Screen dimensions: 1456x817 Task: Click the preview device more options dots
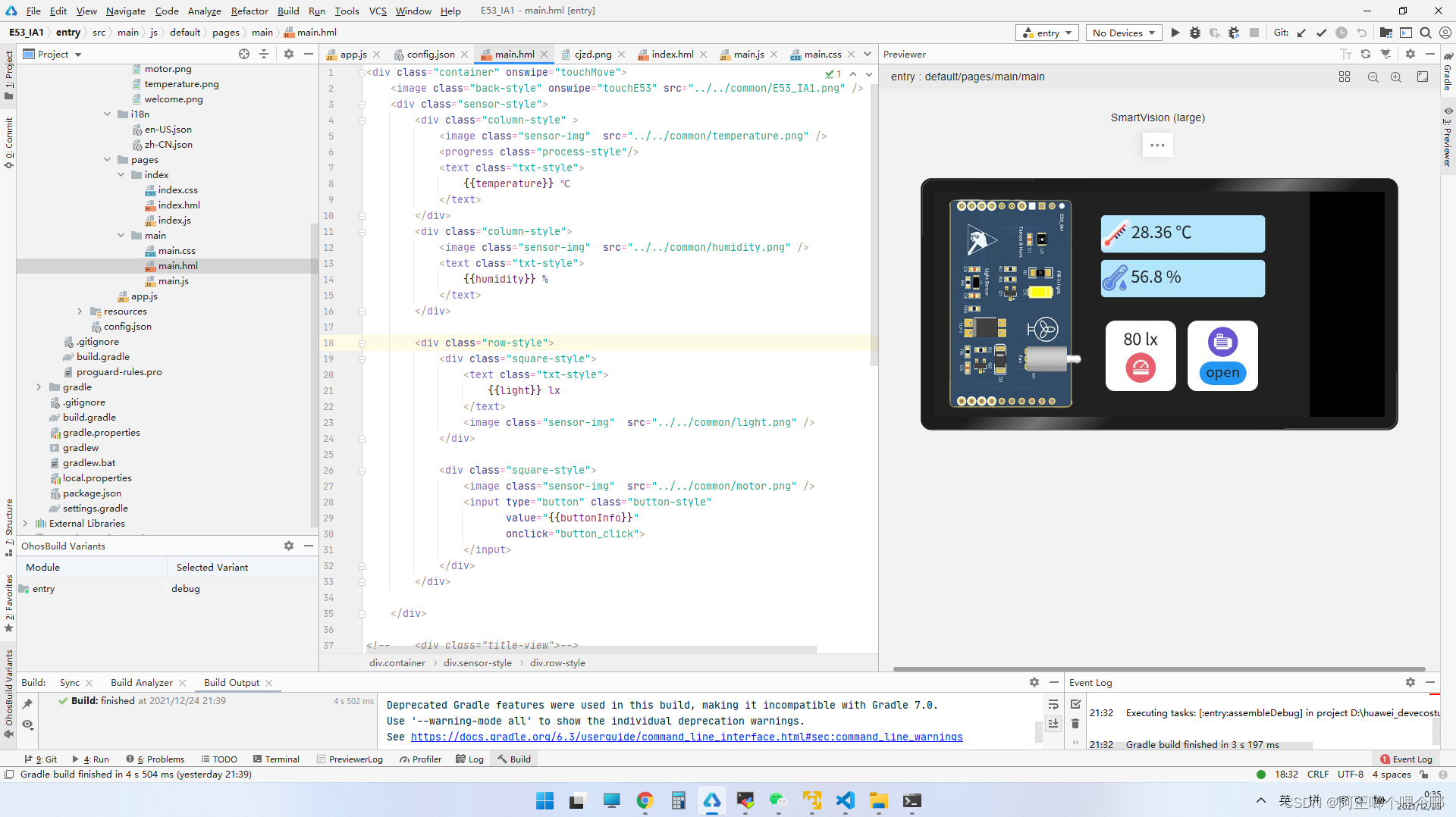point(1157,145)
